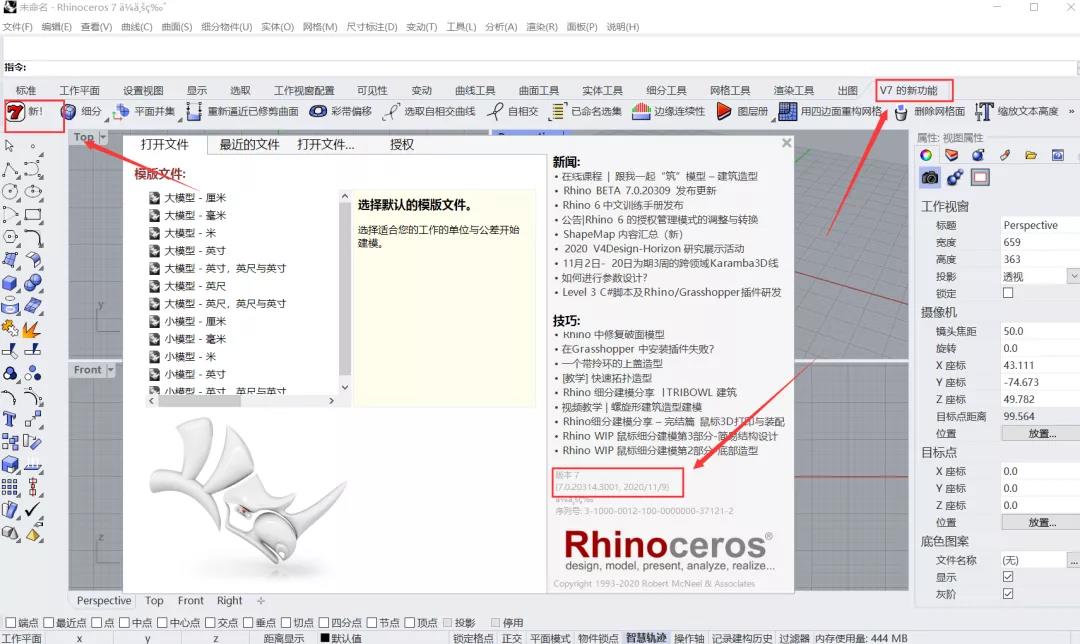Viewport: 1080px width, 644px height.
Task: Select the rectangle tool in the sidebar
Action: click(x=32, y=214)
